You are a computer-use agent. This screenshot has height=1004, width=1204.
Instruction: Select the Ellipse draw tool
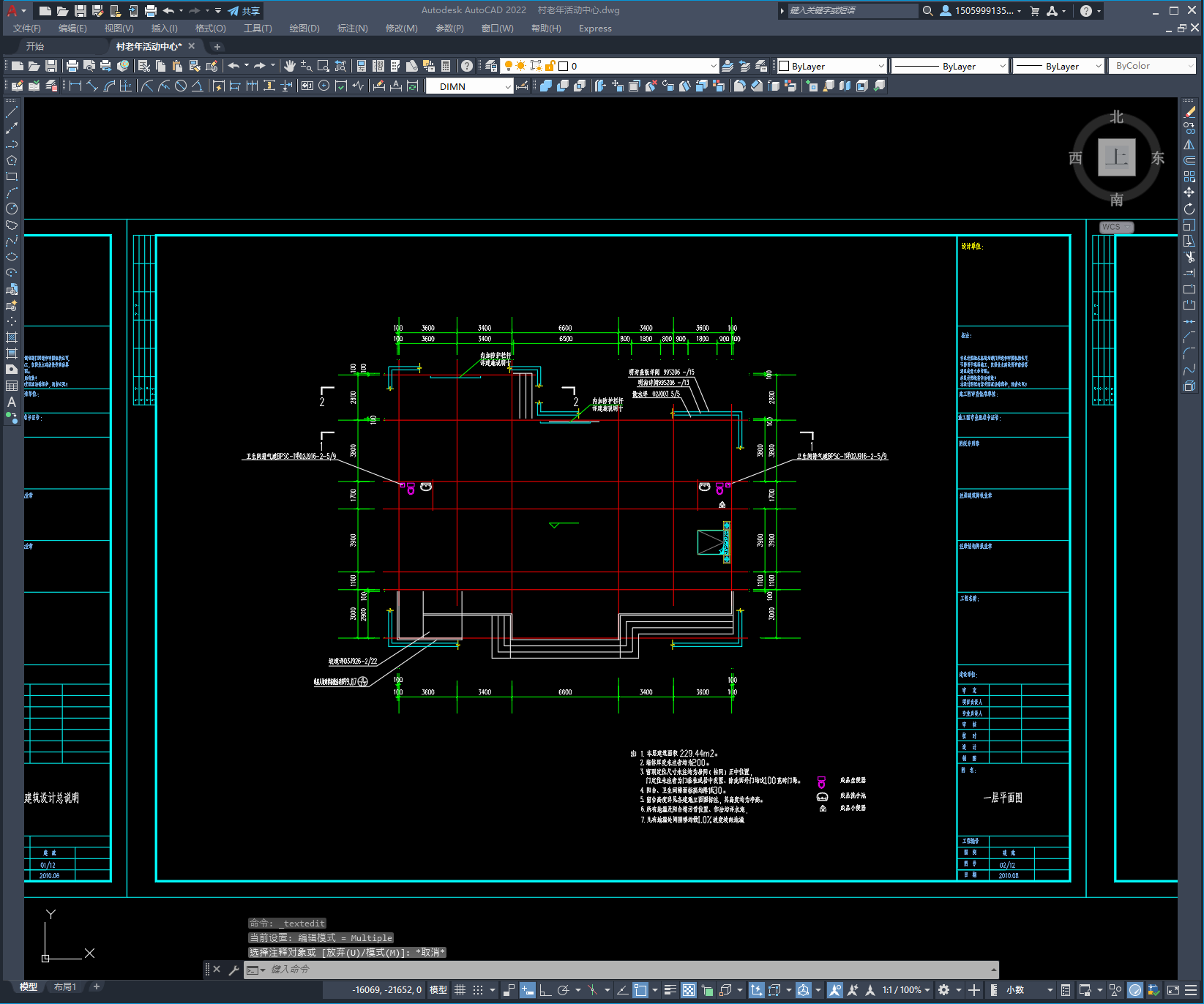[x=12, y=257]
